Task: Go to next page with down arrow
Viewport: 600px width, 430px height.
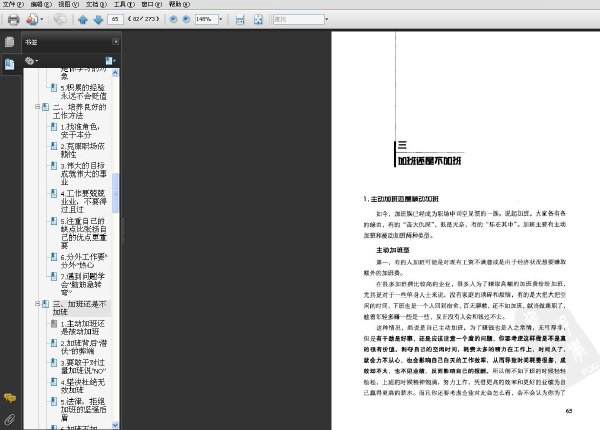Action: [98, 19]
